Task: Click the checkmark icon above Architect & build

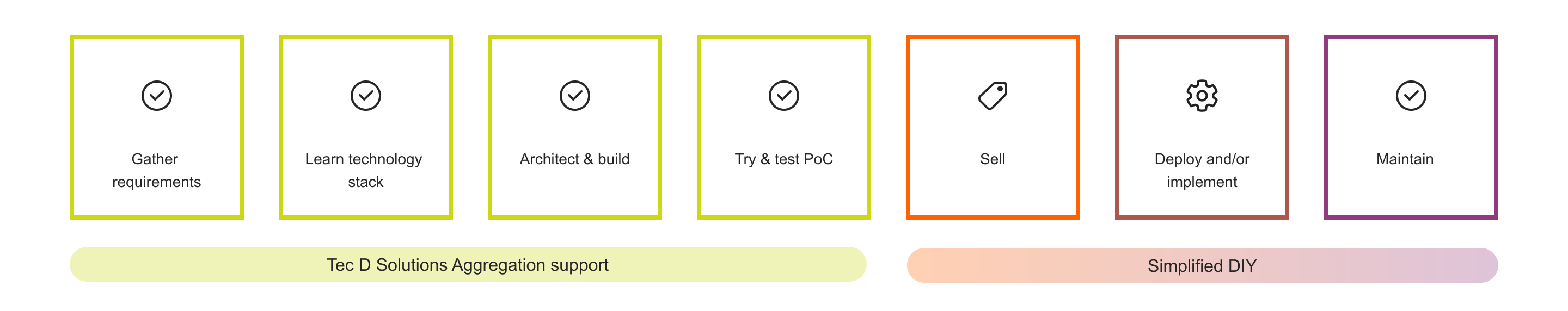Action: pos(574,95)
